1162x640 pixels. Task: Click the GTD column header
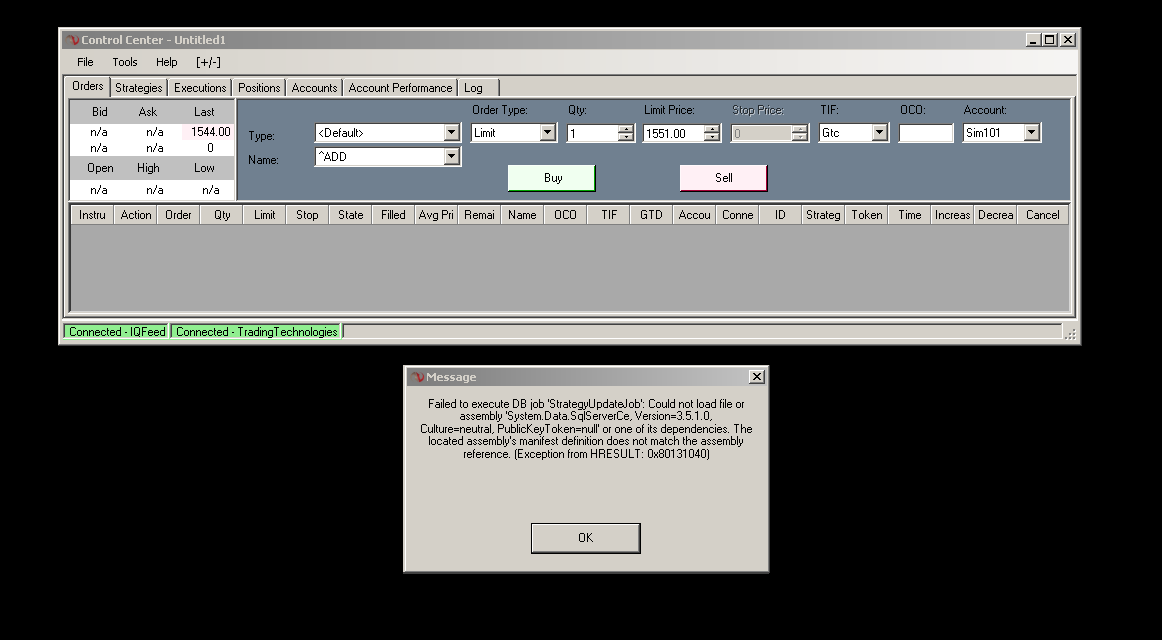click(x=651, y=215)
